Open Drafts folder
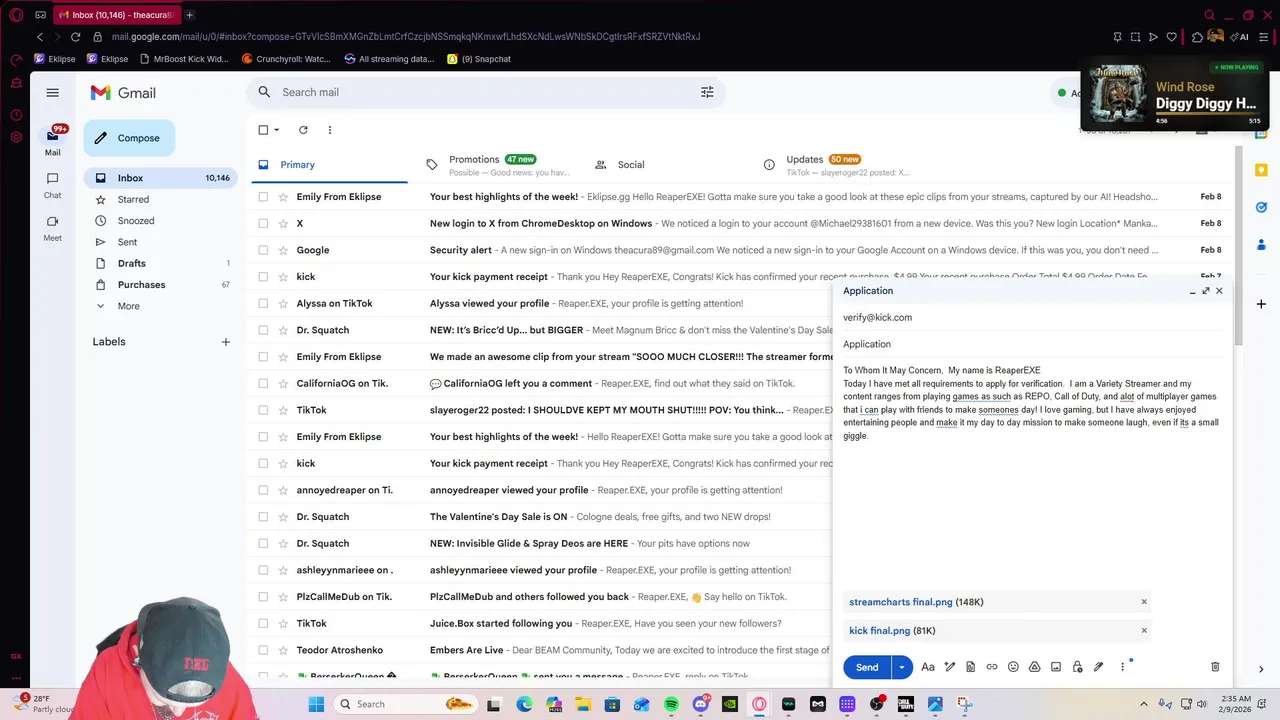This screenshot has width=1280, height=720. pos(161,264)
